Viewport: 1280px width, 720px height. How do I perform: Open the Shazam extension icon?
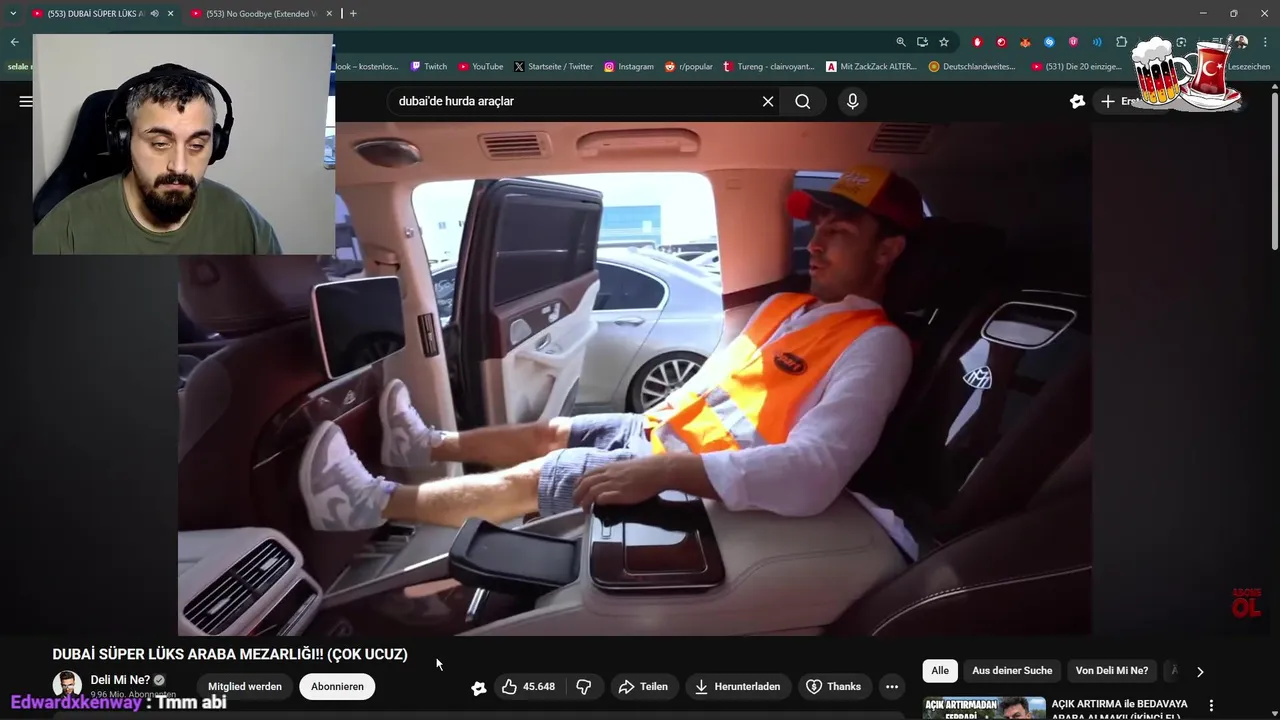coord(1049,42)
